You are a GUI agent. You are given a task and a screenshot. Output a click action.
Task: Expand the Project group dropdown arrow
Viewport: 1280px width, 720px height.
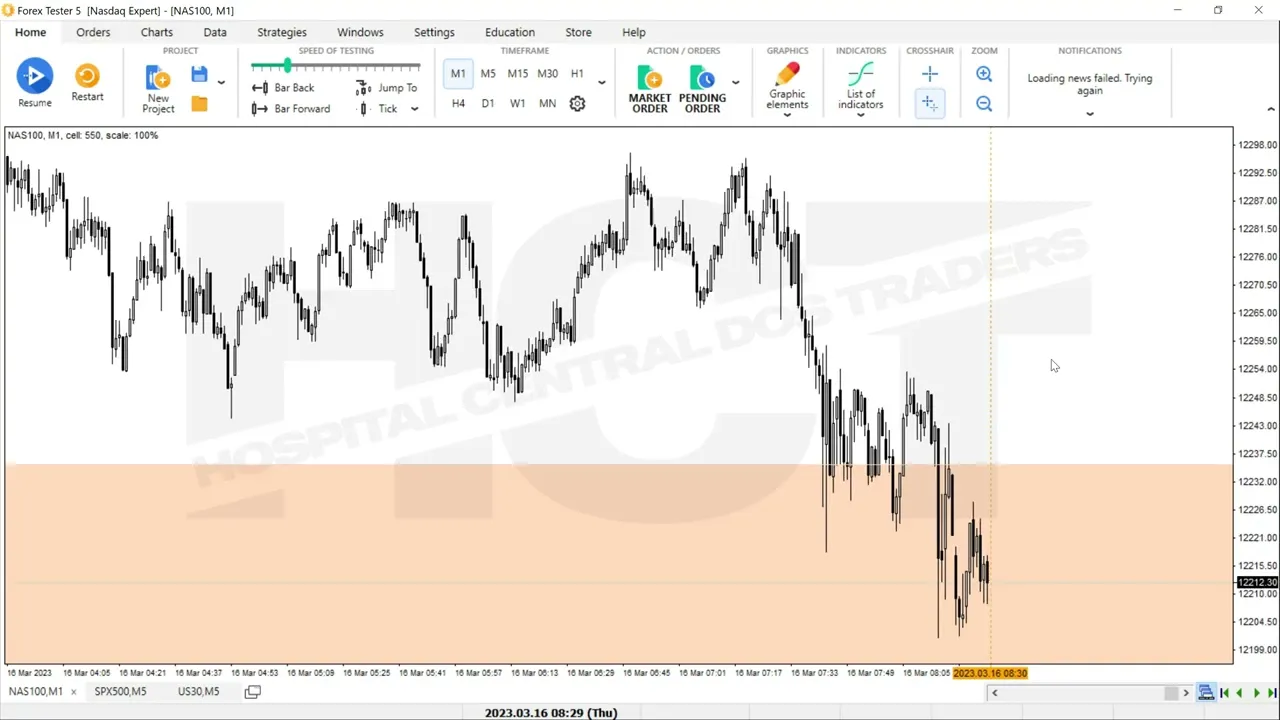(221, 83)
